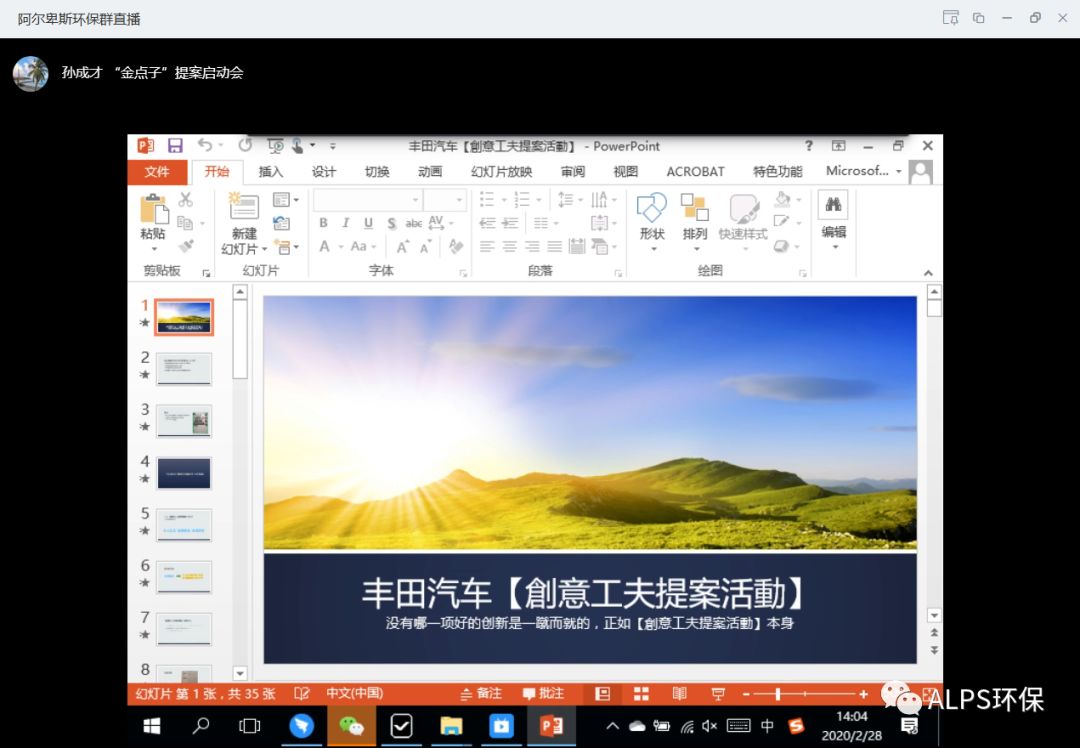The width and height of the screenshot is (1080, 748).
Task: Click the Clear All Formatting eraser icon
Action: 456,246
